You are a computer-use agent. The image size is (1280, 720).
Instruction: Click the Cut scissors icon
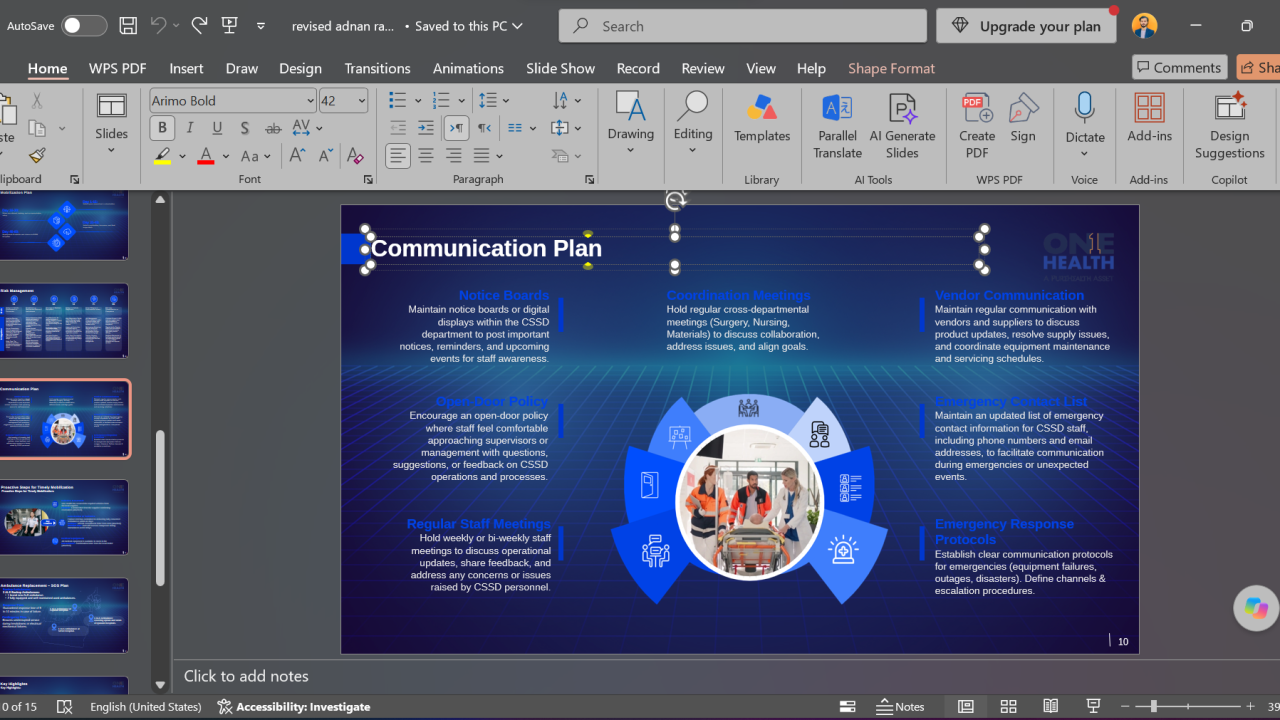tap(37, 101)
